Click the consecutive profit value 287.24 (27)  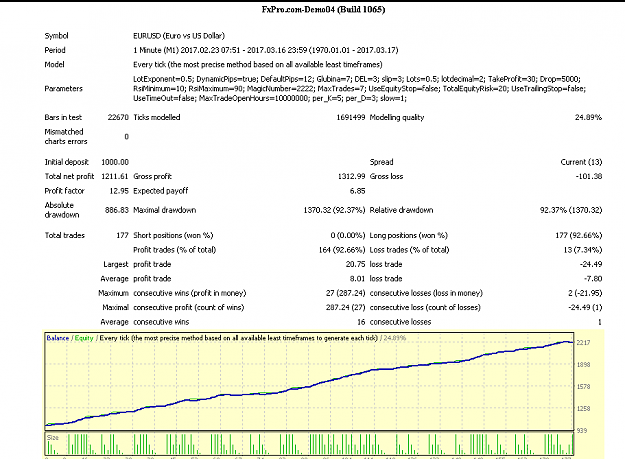[345, 307]
